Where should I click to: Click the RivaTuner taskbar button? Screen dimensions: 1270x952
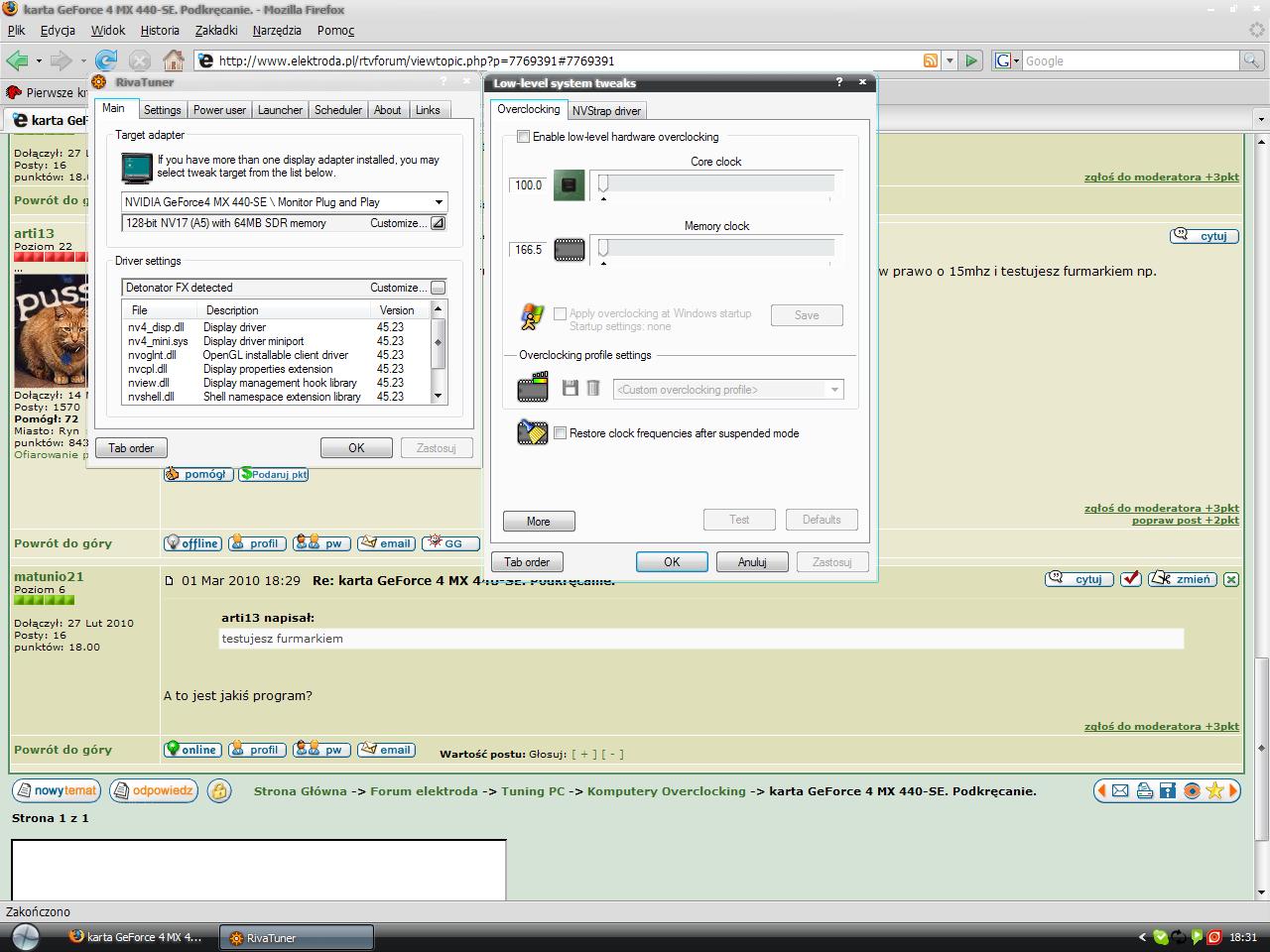297,937
